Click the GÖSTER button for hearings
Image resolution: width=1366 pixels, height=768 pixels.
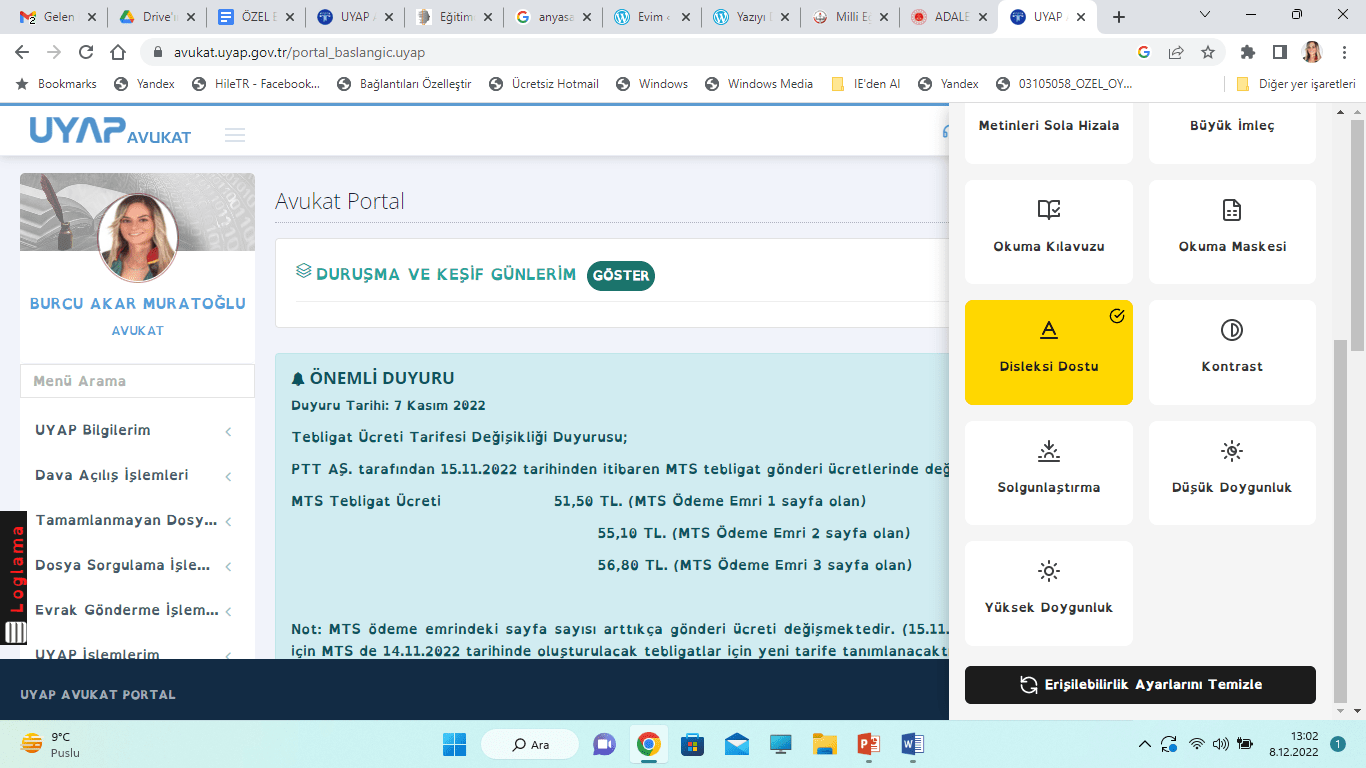[x=620, y=276]
